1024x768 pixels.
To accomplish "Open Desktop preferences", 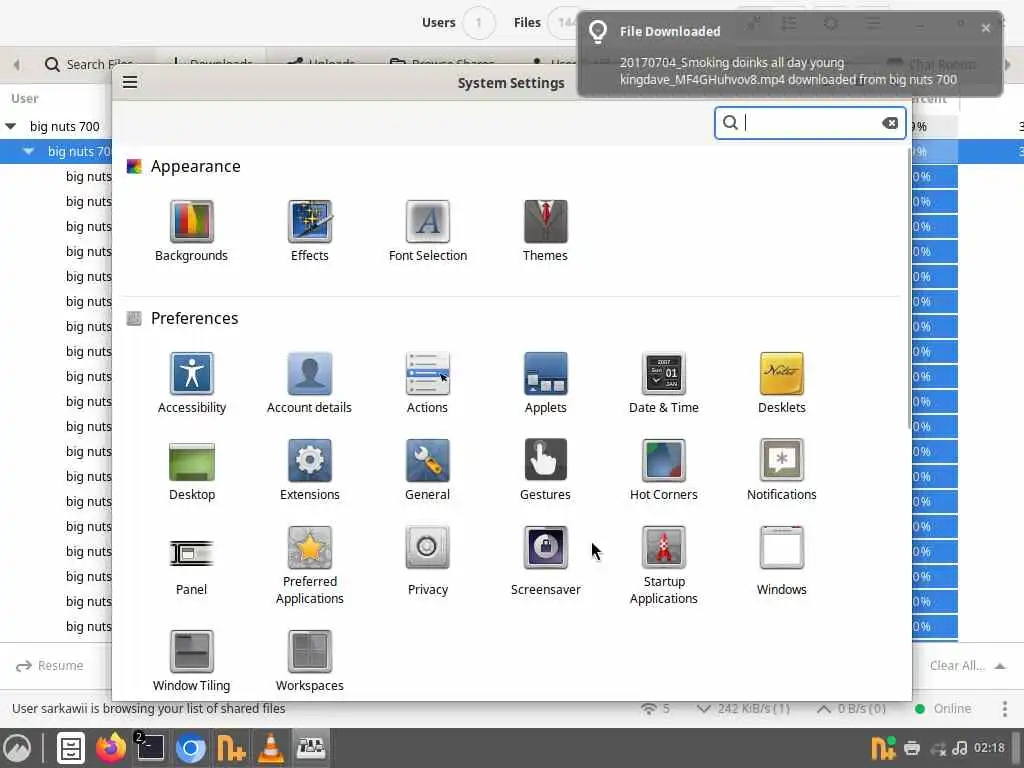I will pyautogui.click(x=191, y=470).
